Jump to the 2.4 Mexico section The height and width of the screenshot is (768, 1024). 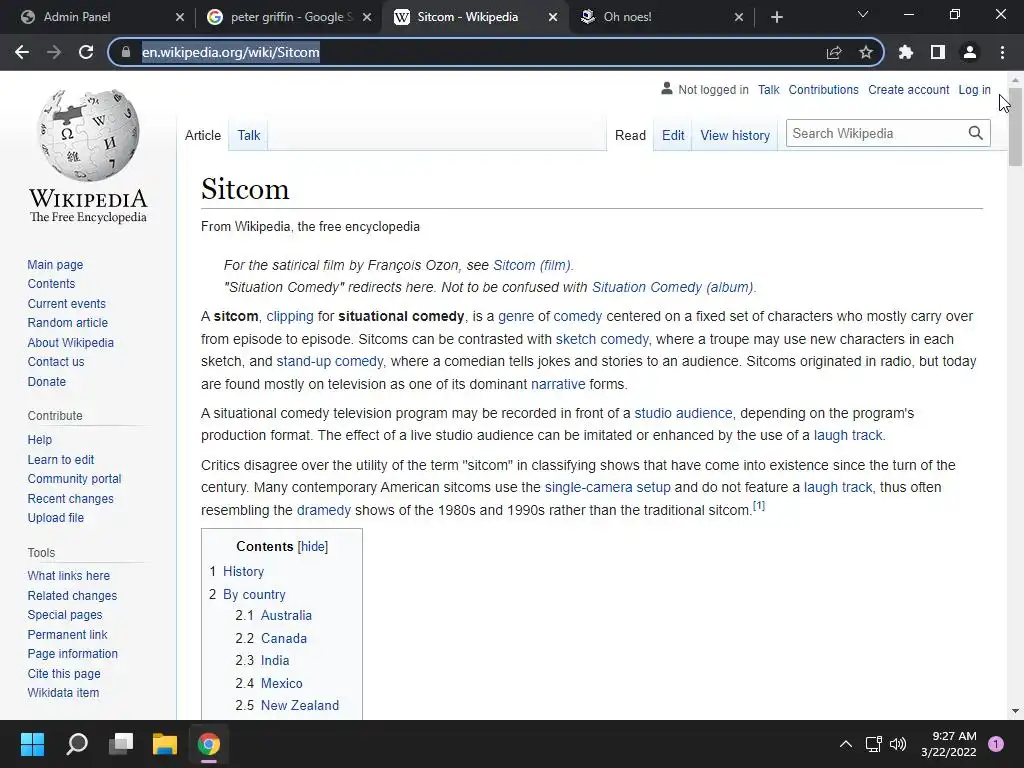[x=281, y=683]
